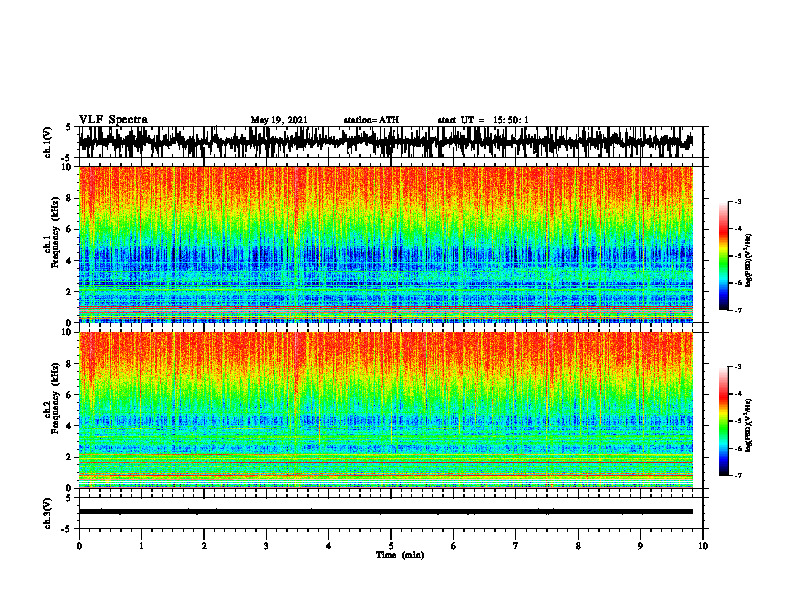The height and width of the screenshot is (612, 792).
Task: Click time axis tick label "1"
Action: pos(141,546)
